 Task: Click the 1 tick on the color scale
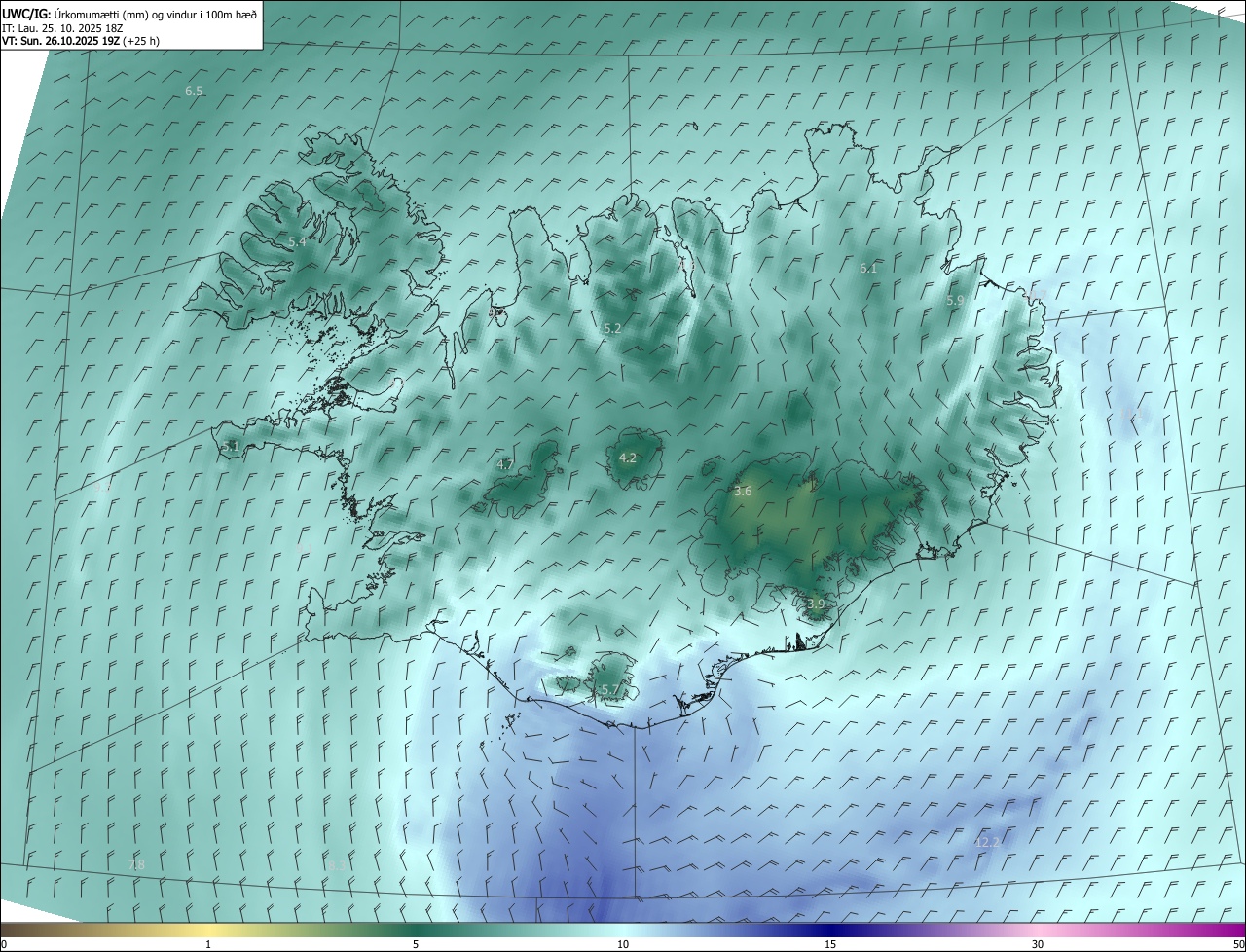coord(208,944)
